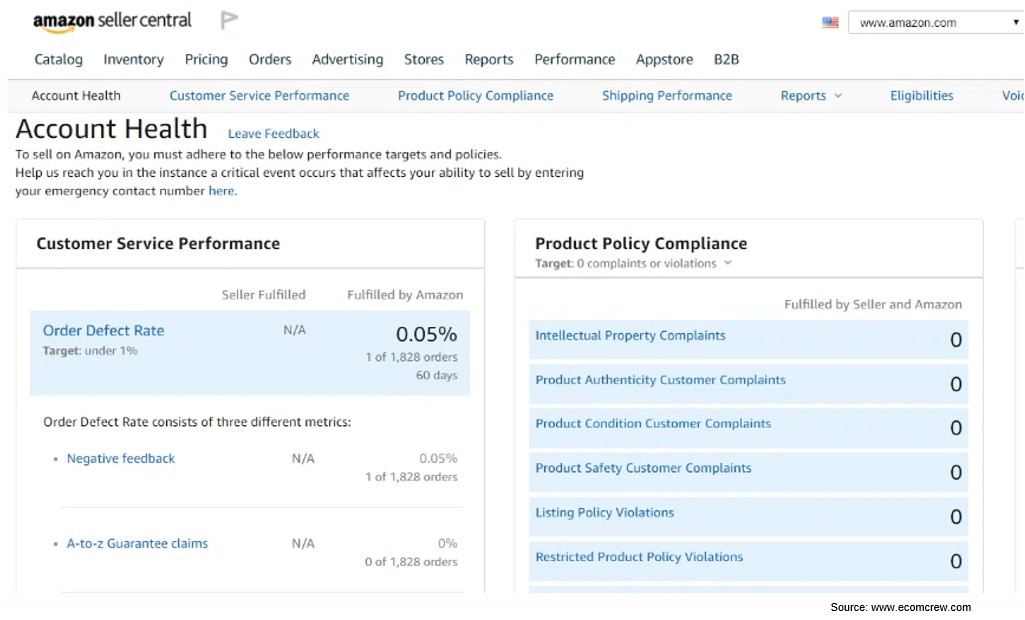Screen dimensions: 1025x620
Task: Open the Order Defect Rate link
Action: point(103,330)
